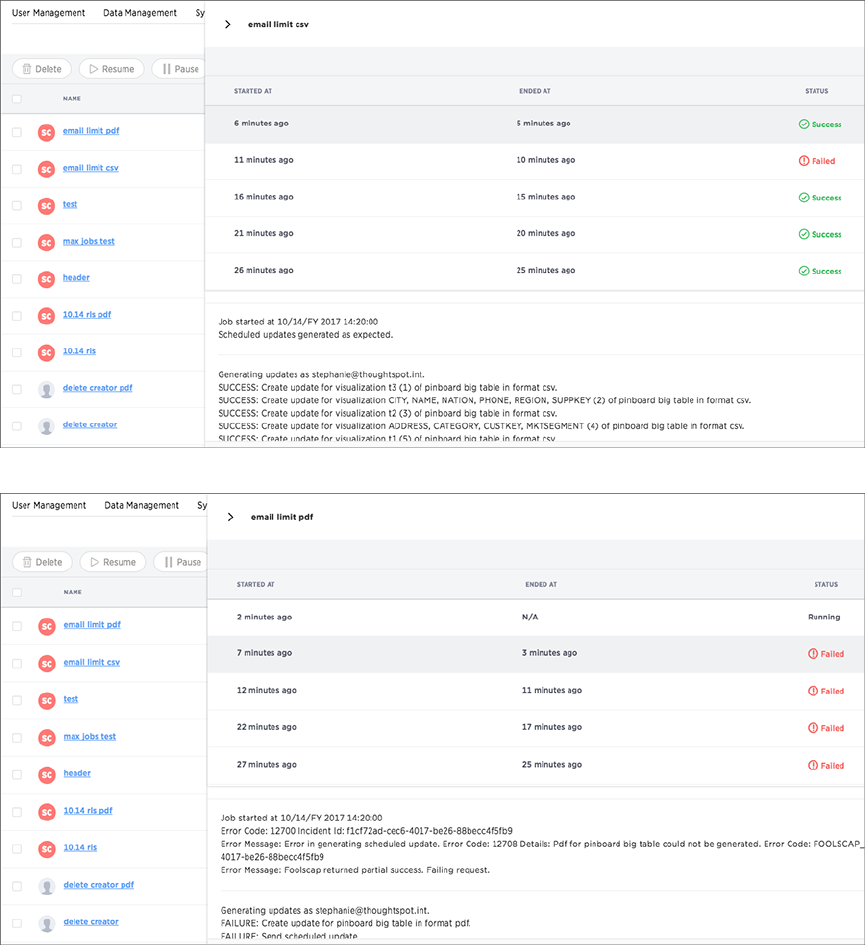Click the Failed icon for the run started 27 minutes ago
Image resolution: width=865 pixels, height=945 pixels.
click(812, 766)
